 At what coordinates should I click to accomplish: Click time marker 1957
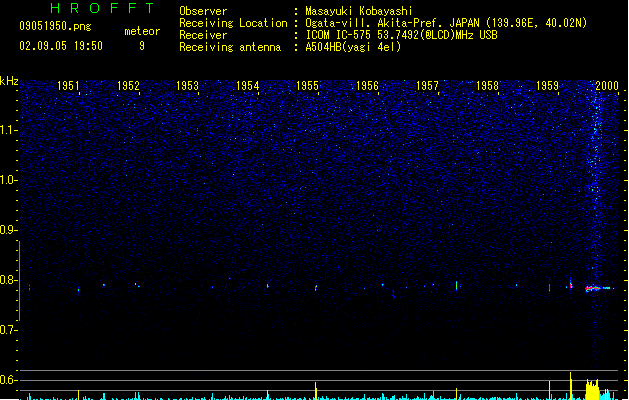point(427,86)
